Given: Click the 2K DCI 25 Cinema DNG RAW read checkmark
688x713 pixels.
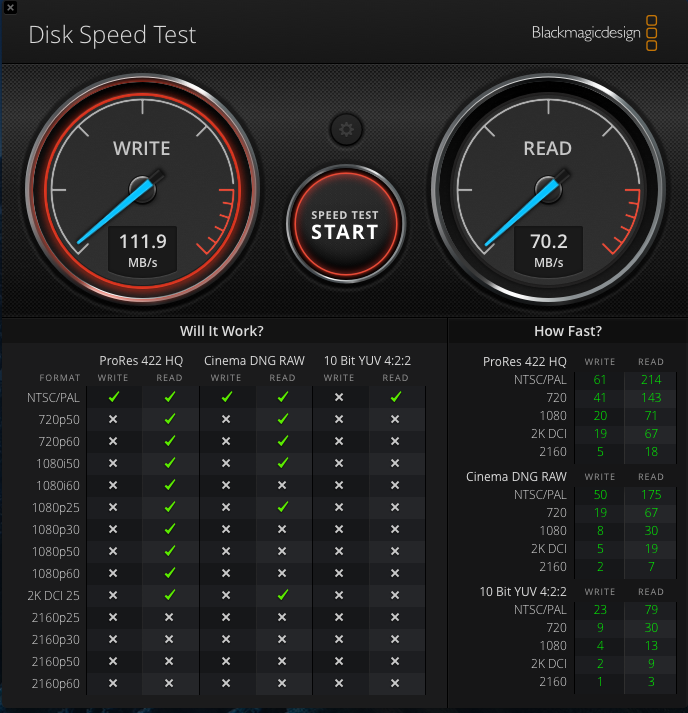Looking at the screenshot, I should (282, 594).
